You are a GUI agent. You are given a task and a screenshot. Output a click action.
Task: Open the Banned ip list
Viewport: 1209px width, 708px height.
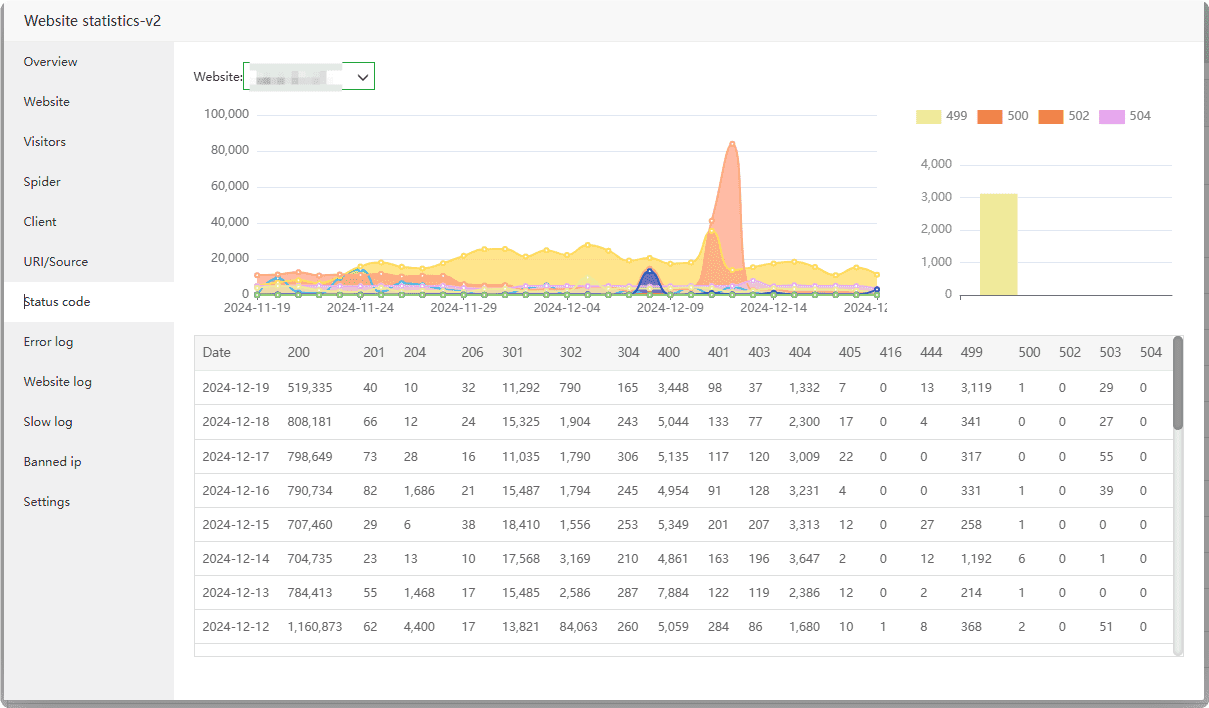(52, 462)
